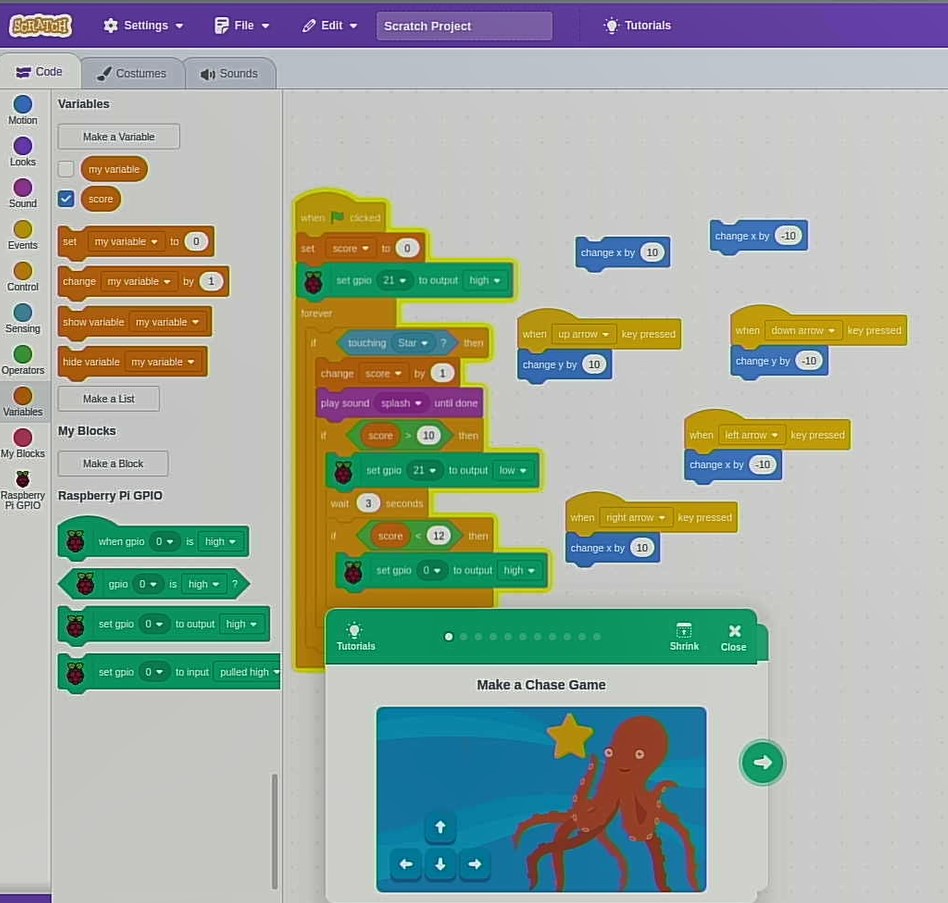Open dropdown in 'show variable' block
The height and width of the screenshot is (903, 948).
point(167,322)
